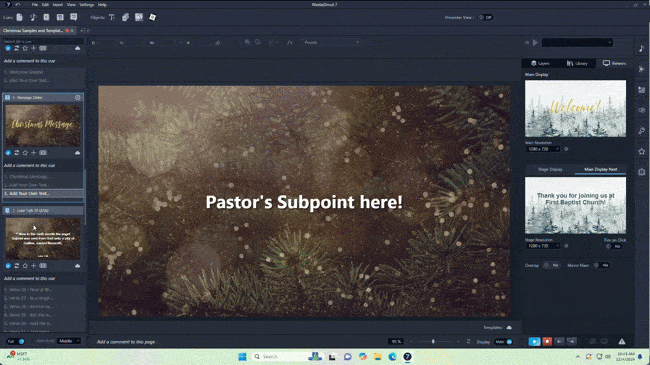Open the Stage Resolution 1280 x 720 dropdown
Screen dimensions: 650x365
click(543, 246)
